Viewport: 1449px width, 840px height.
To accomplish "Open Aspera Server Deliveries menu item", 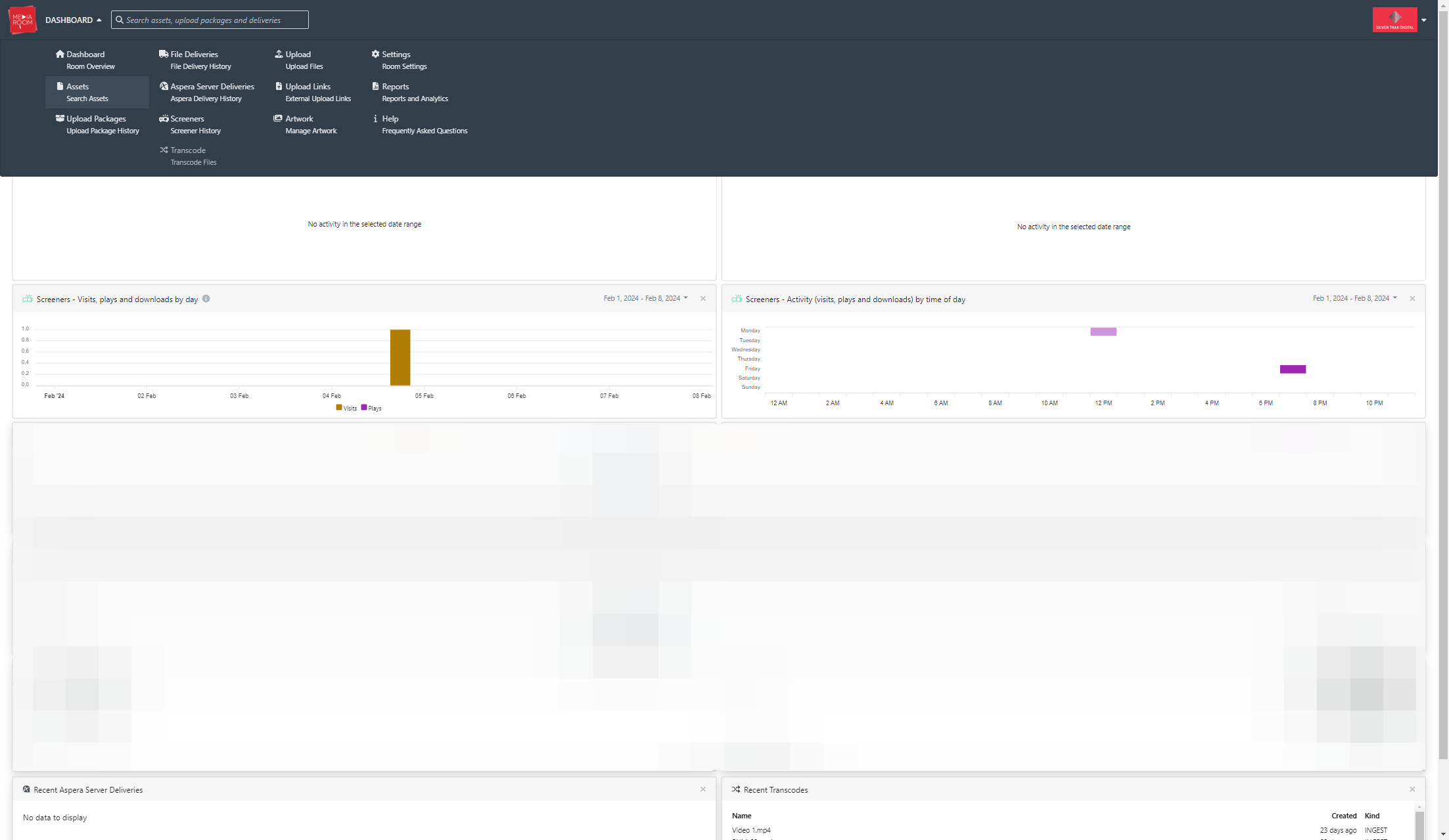I will pyautogui.click(x=206, y=92).
